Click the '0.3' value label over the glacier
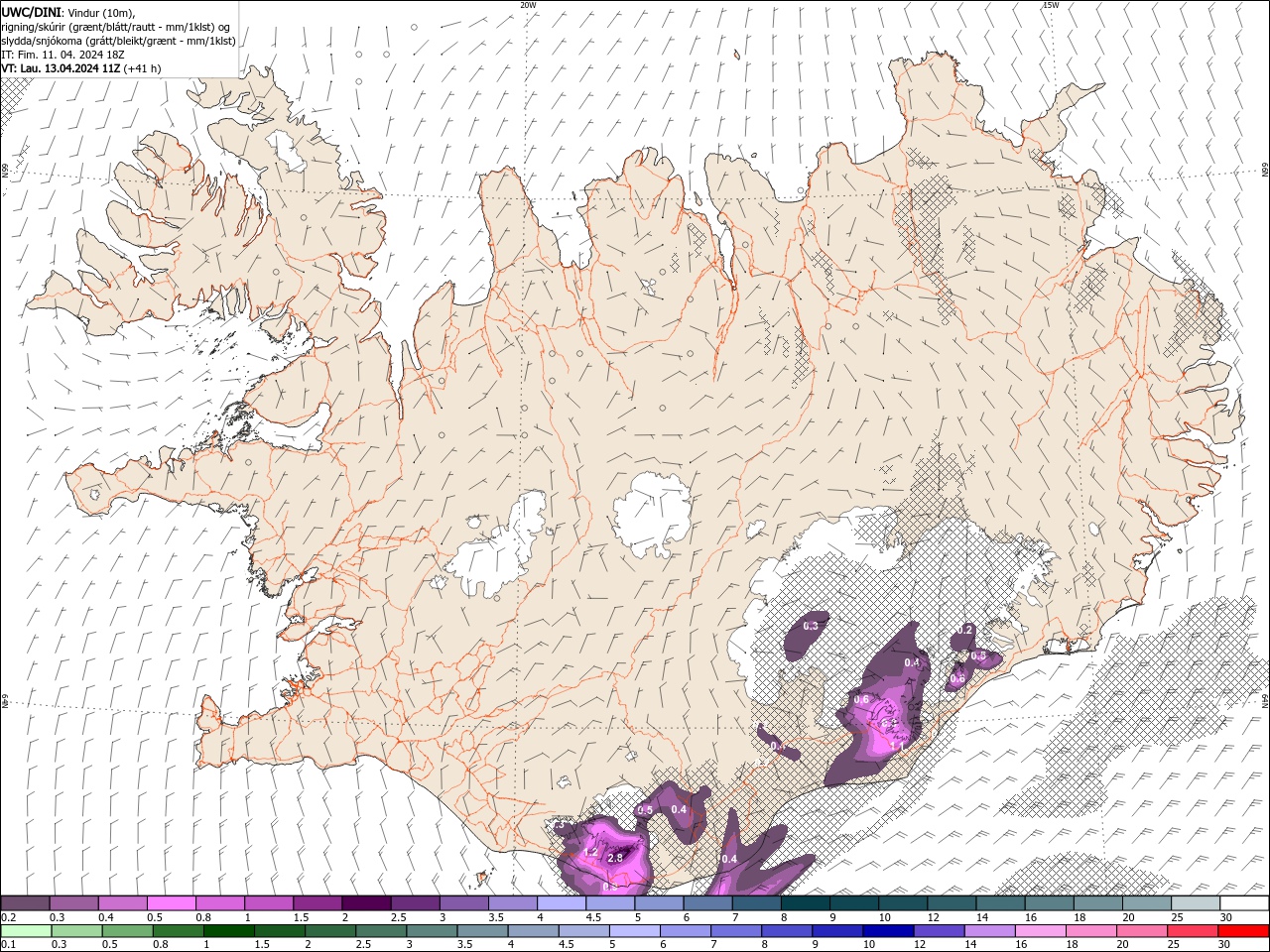This screenshot has width=1270, height=952. tap(811, 626)
